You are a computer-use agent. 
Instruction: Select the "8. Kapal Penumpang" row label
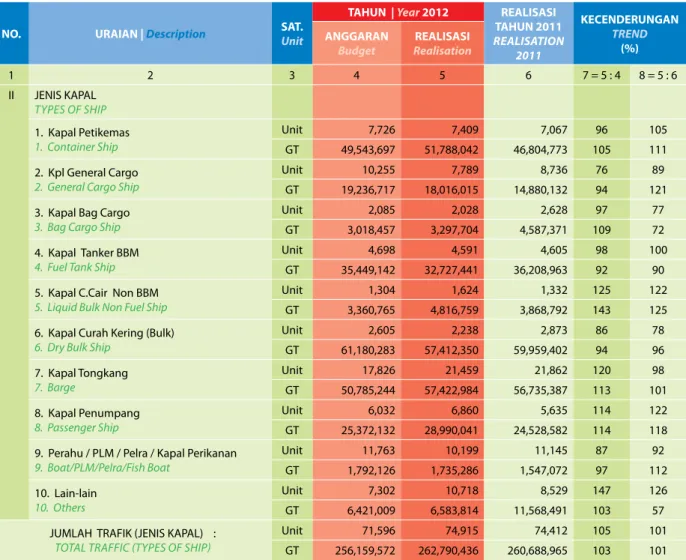(87, 413)
